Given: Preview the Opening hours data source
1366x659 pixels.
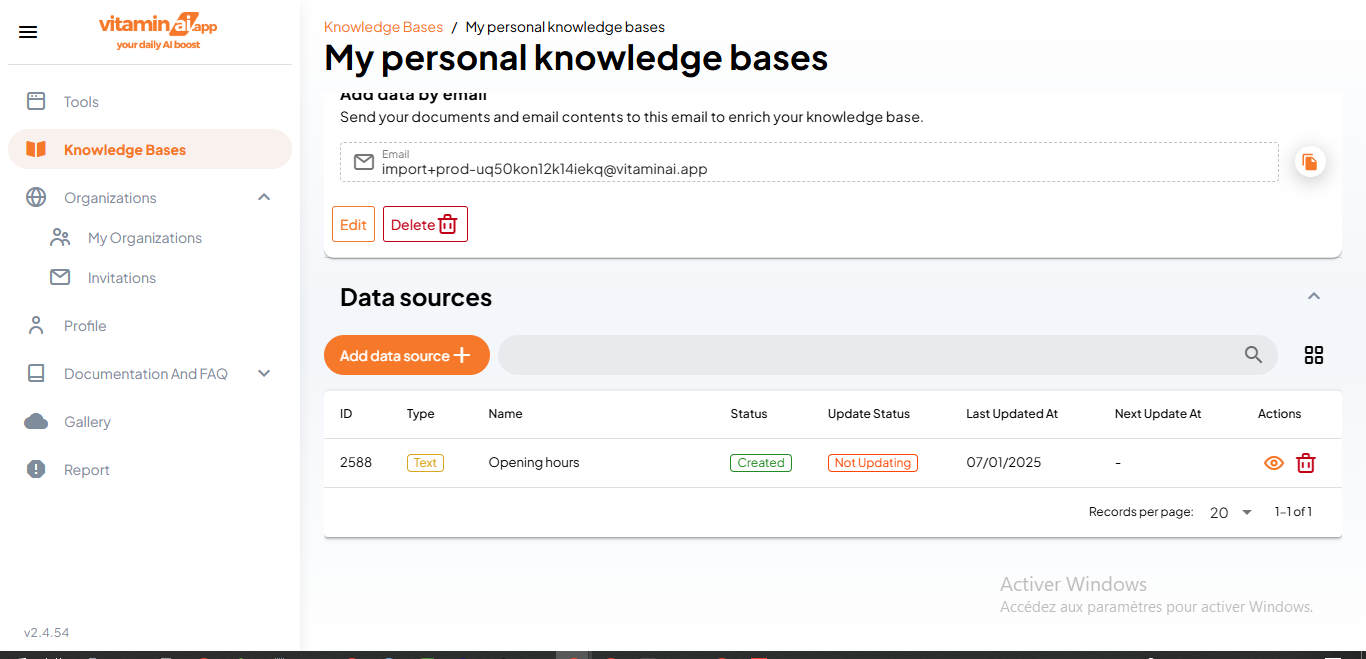Looking at the screenshot, I should point(1273,462).
